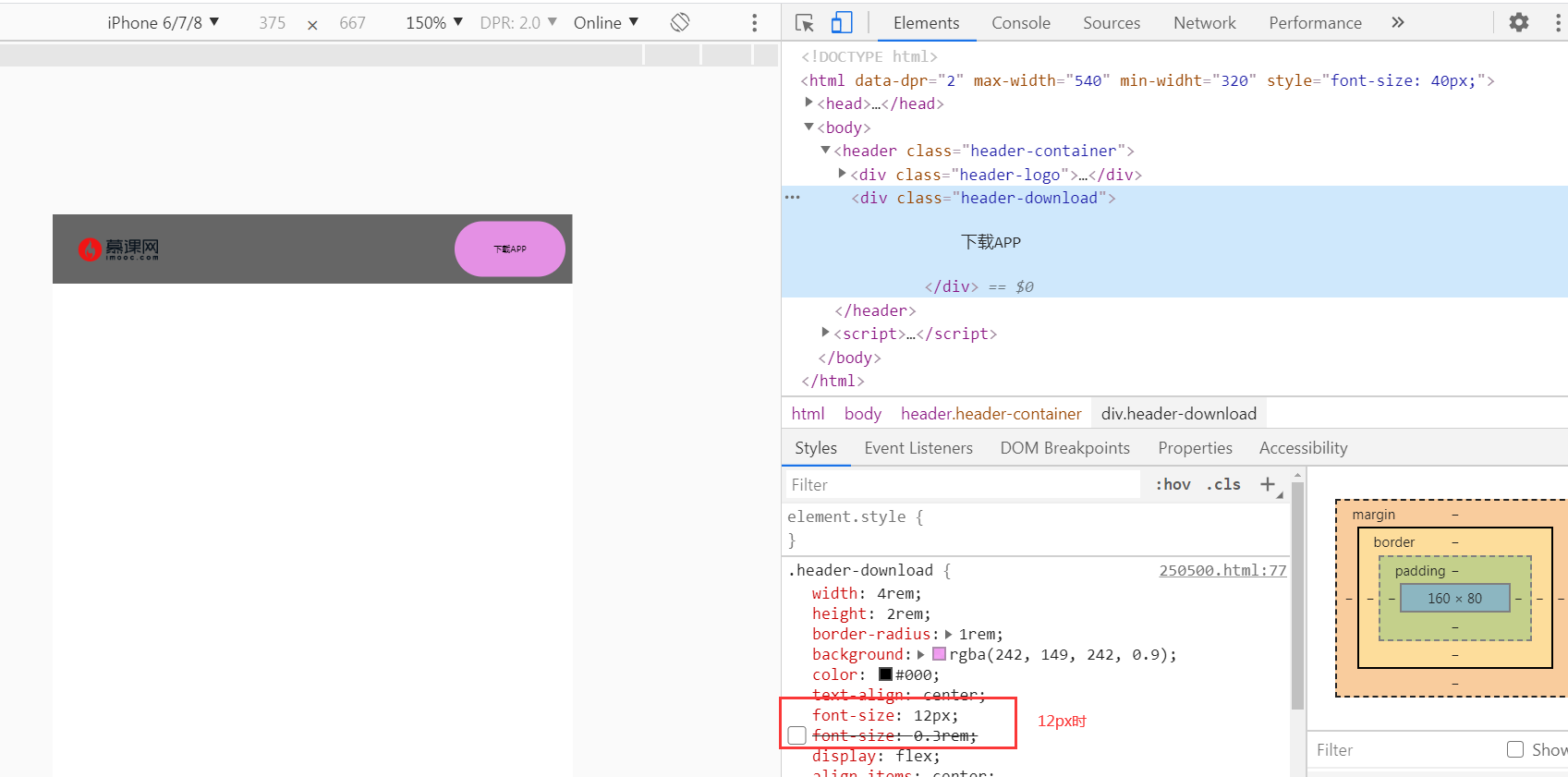Click the element.style rule block
Viewport: 1568px width, 777px height.
click(1035, 528)
